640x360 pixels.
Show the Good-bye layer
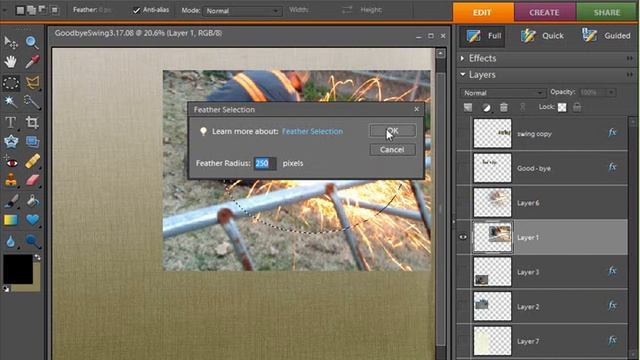[463, 168]
